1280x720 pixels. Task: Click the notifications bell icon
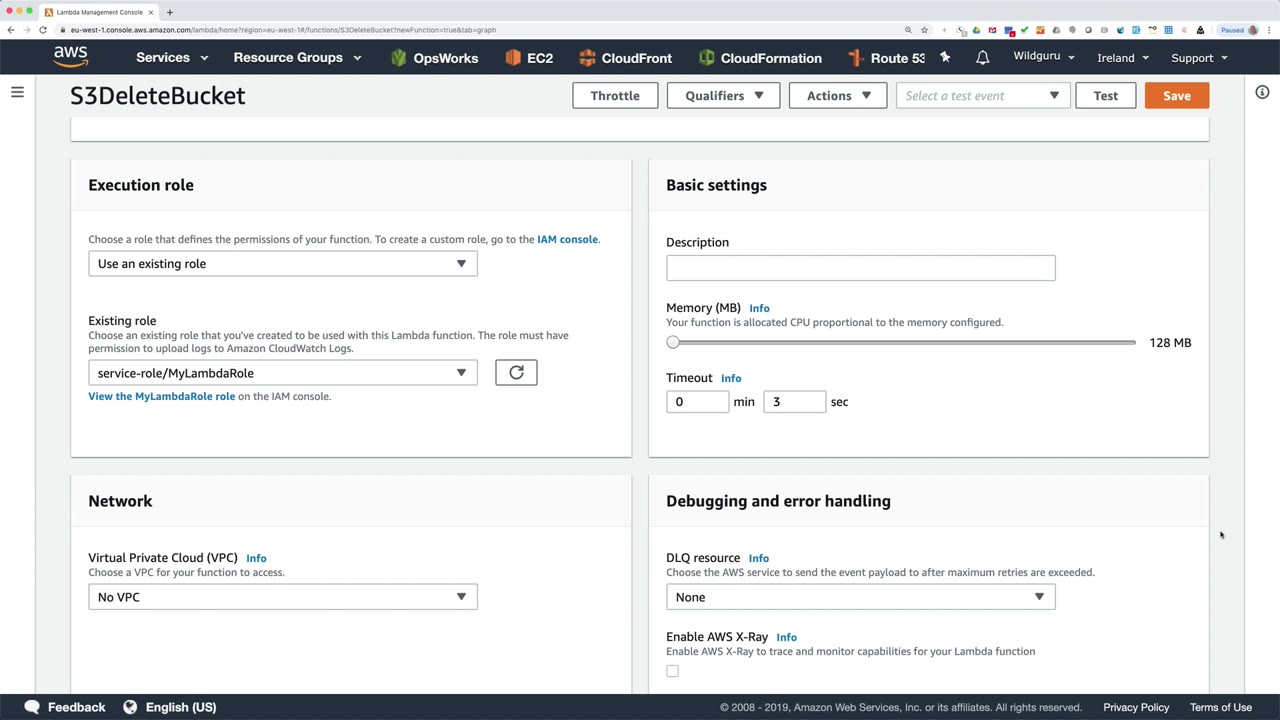pyautogui.click(x=982, y=58)
